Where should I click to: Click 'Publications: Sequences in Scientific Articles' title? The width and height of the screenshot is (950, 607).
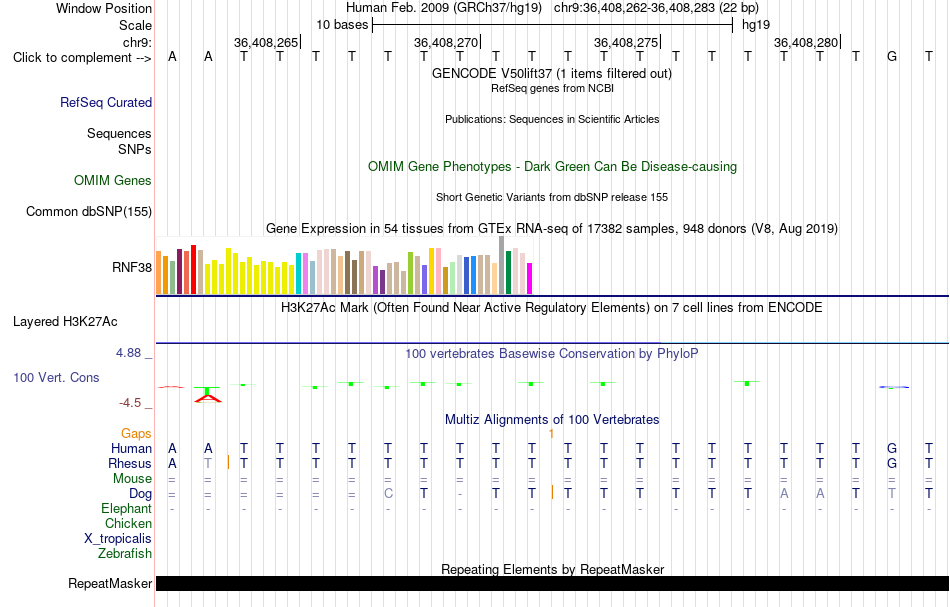coord(552,119)
